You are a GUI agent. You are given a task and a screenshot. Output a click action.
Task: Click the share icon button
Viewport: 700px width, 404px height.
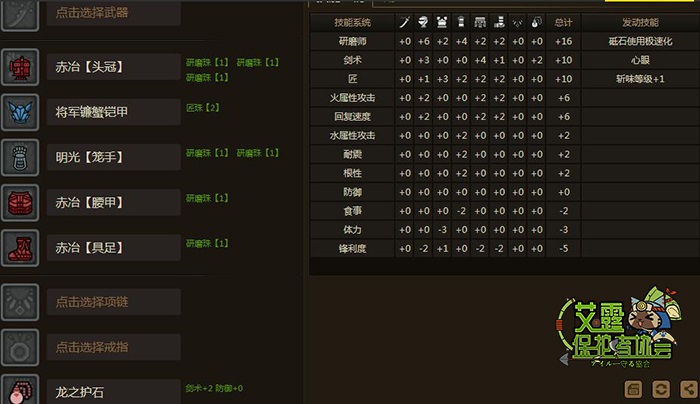[689, 389]
